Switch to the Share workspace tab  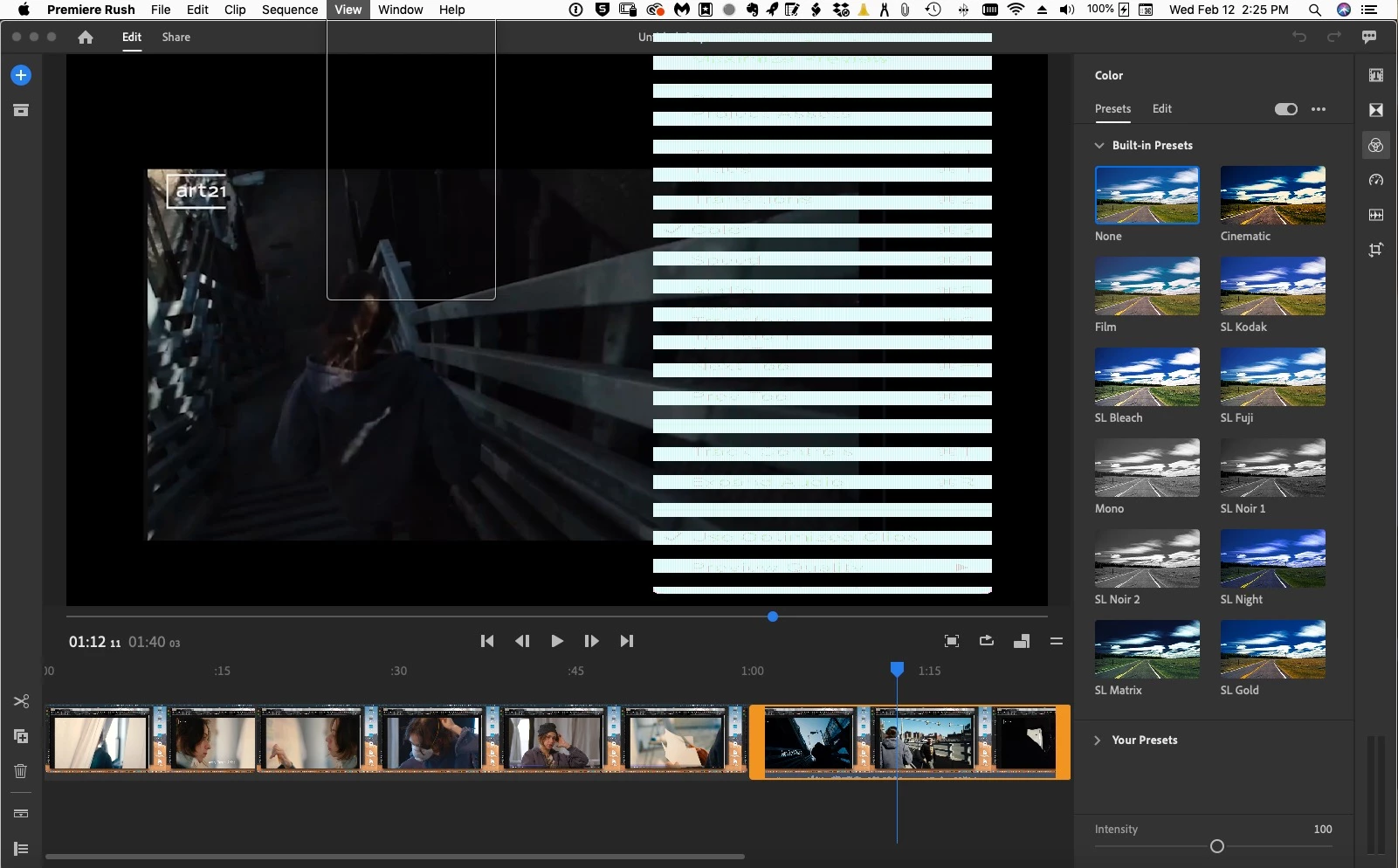click(176, 37)
